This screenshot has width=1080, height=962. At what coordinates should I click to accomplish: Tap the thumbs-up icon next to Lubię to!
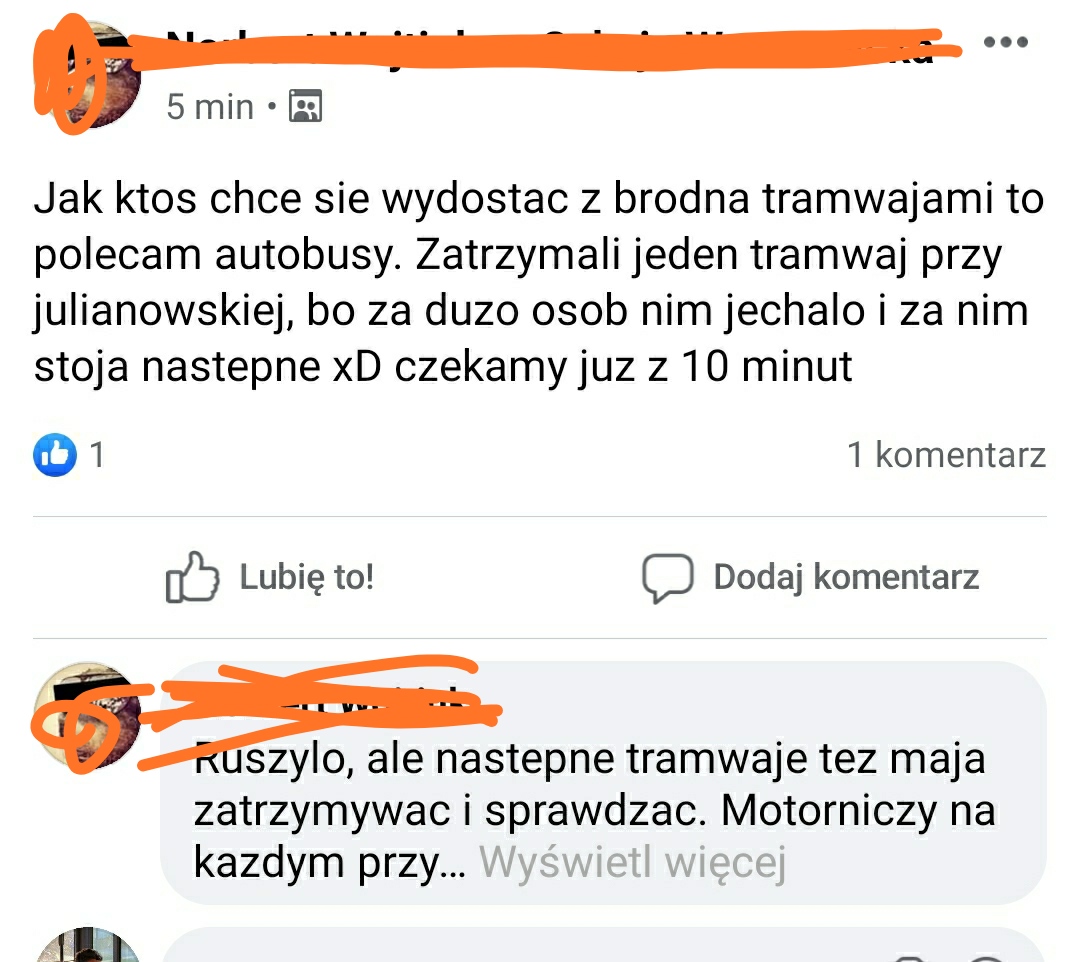coord(192,577)
